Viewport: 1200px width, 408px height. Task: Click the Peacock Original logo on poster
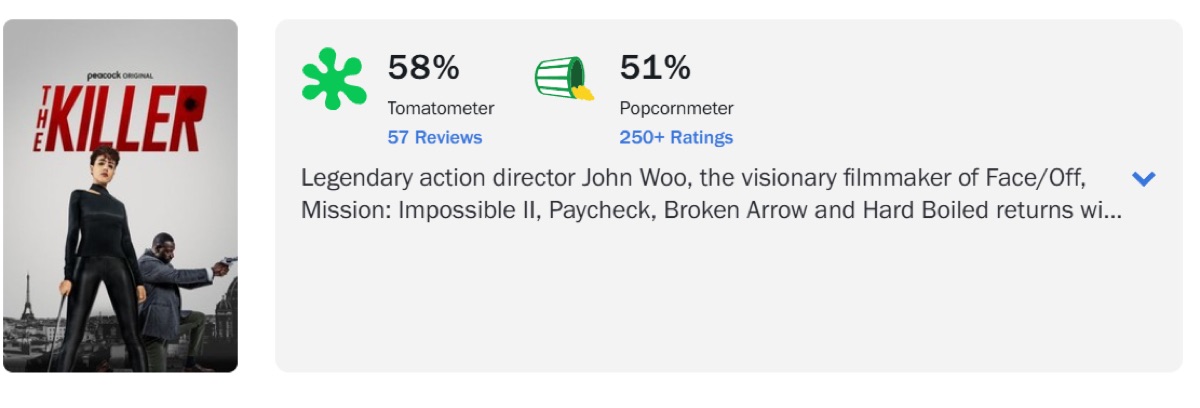pyautogui.click(x=120, y=74)
